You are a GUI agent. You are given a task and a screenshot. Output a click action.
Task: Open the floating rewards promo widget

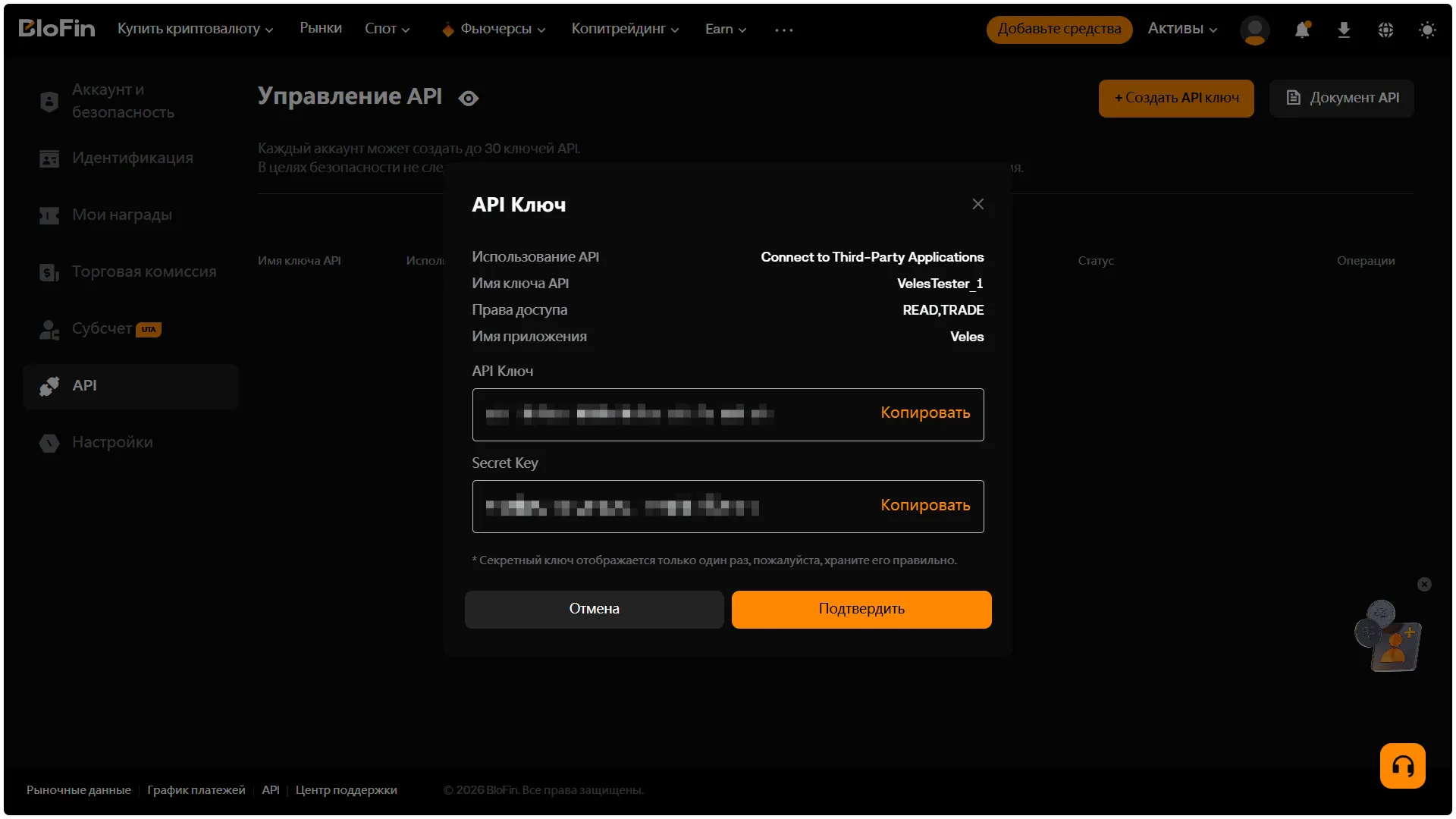(x=1388, y=635)
